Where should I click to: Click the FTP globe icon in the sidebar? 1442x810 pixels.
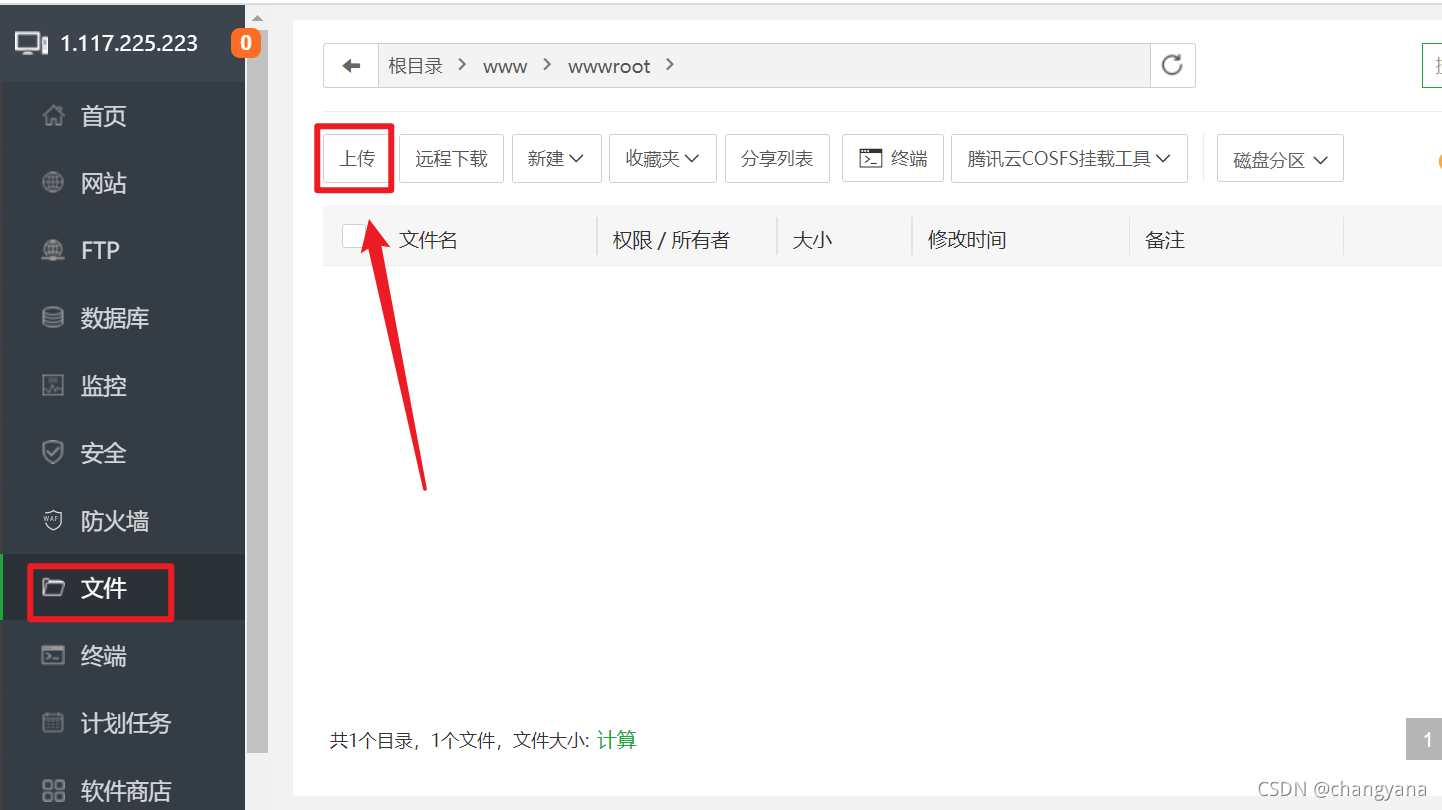(x=53, y=250)
